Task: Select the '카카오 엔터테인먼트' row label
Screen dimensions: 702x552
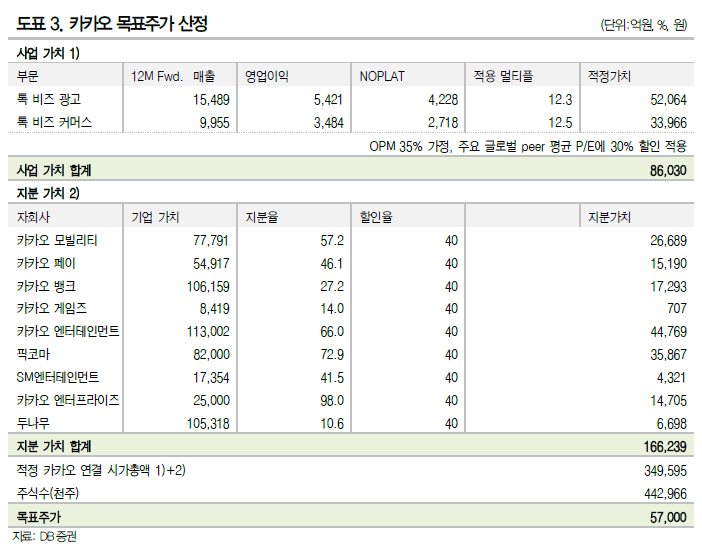Action: click(68, 331)
